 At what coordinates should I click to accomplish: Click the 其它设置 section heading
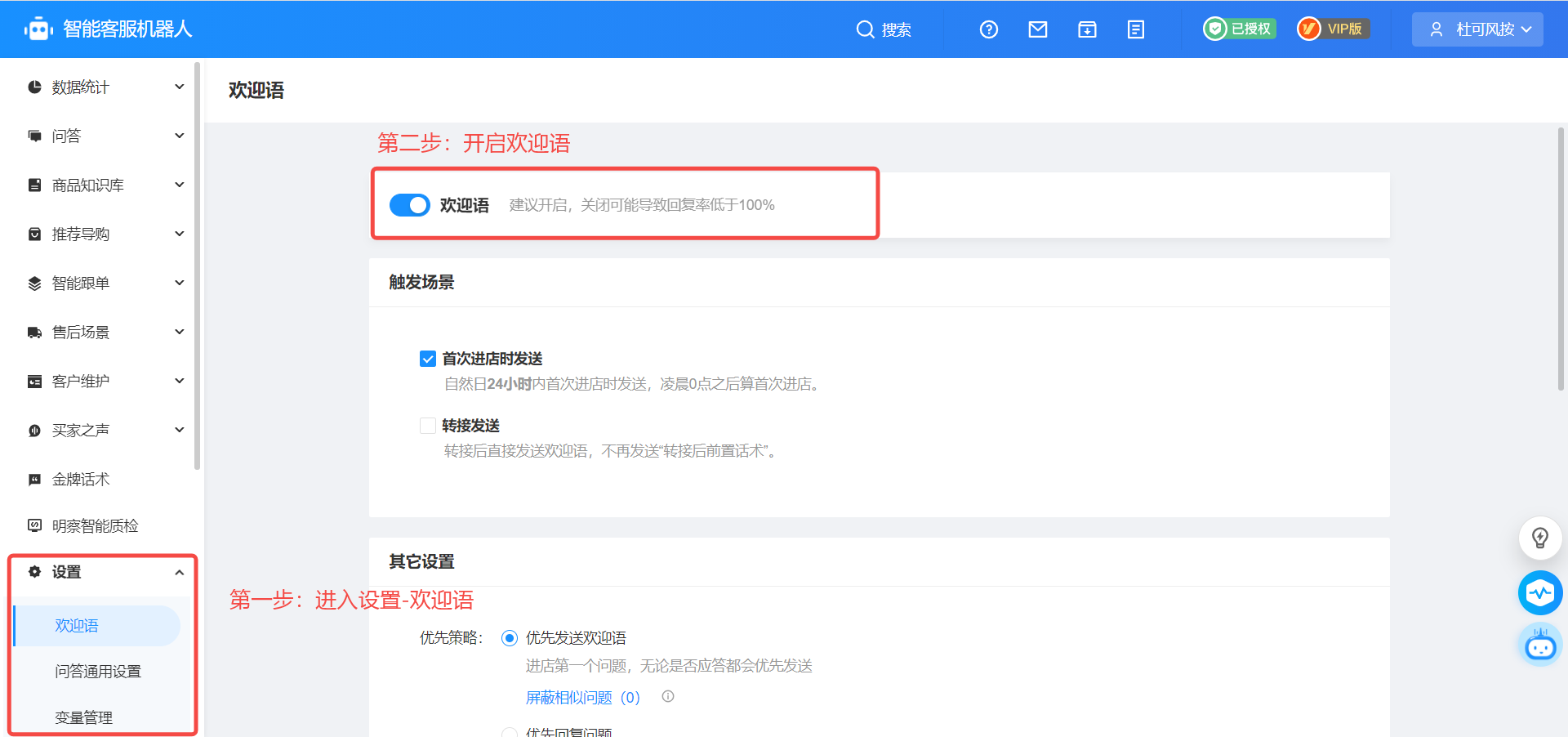point(422,562)
